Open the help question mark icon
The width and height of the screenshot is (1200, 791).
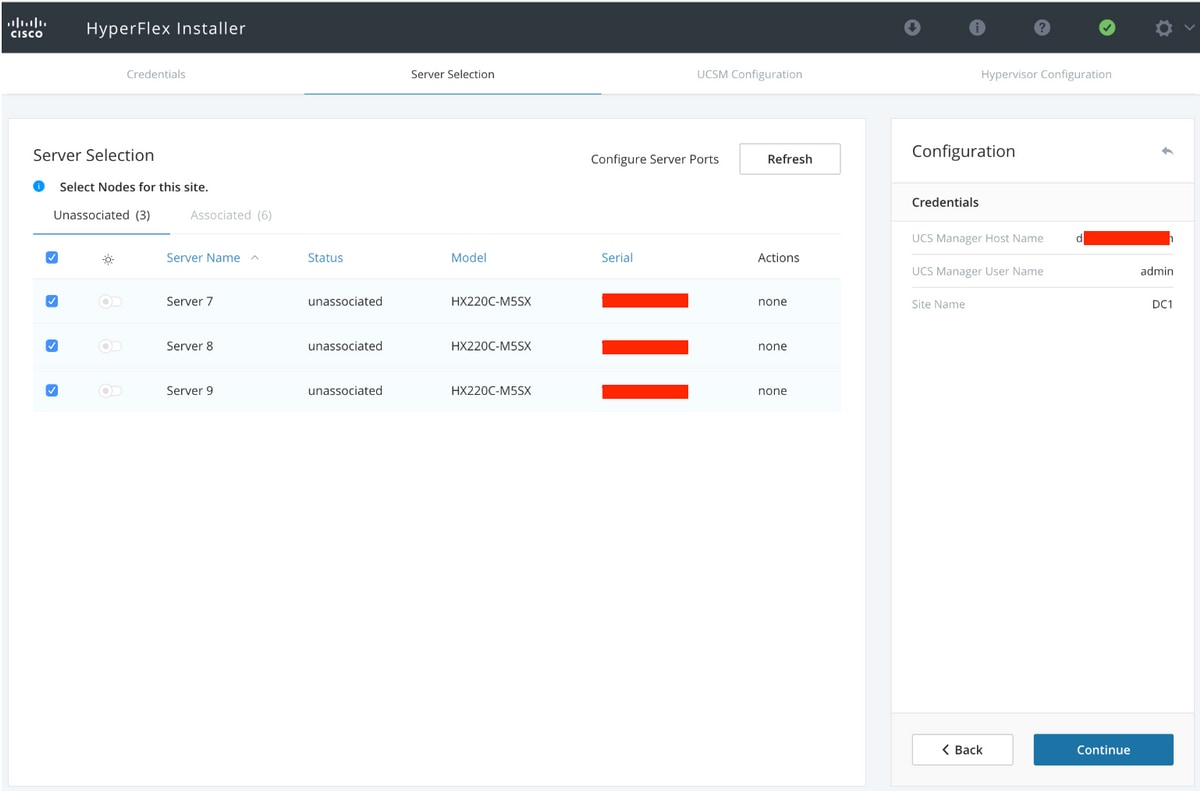(1042, 28)
